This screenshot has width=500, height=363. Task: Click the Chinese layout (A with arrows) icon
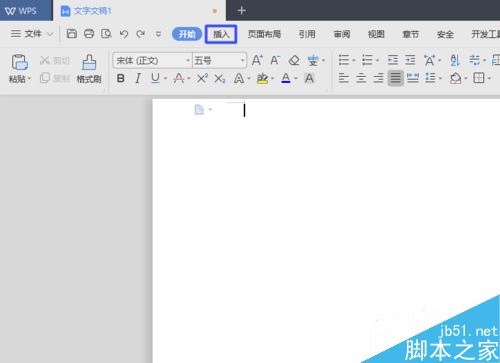pos(429,60)
